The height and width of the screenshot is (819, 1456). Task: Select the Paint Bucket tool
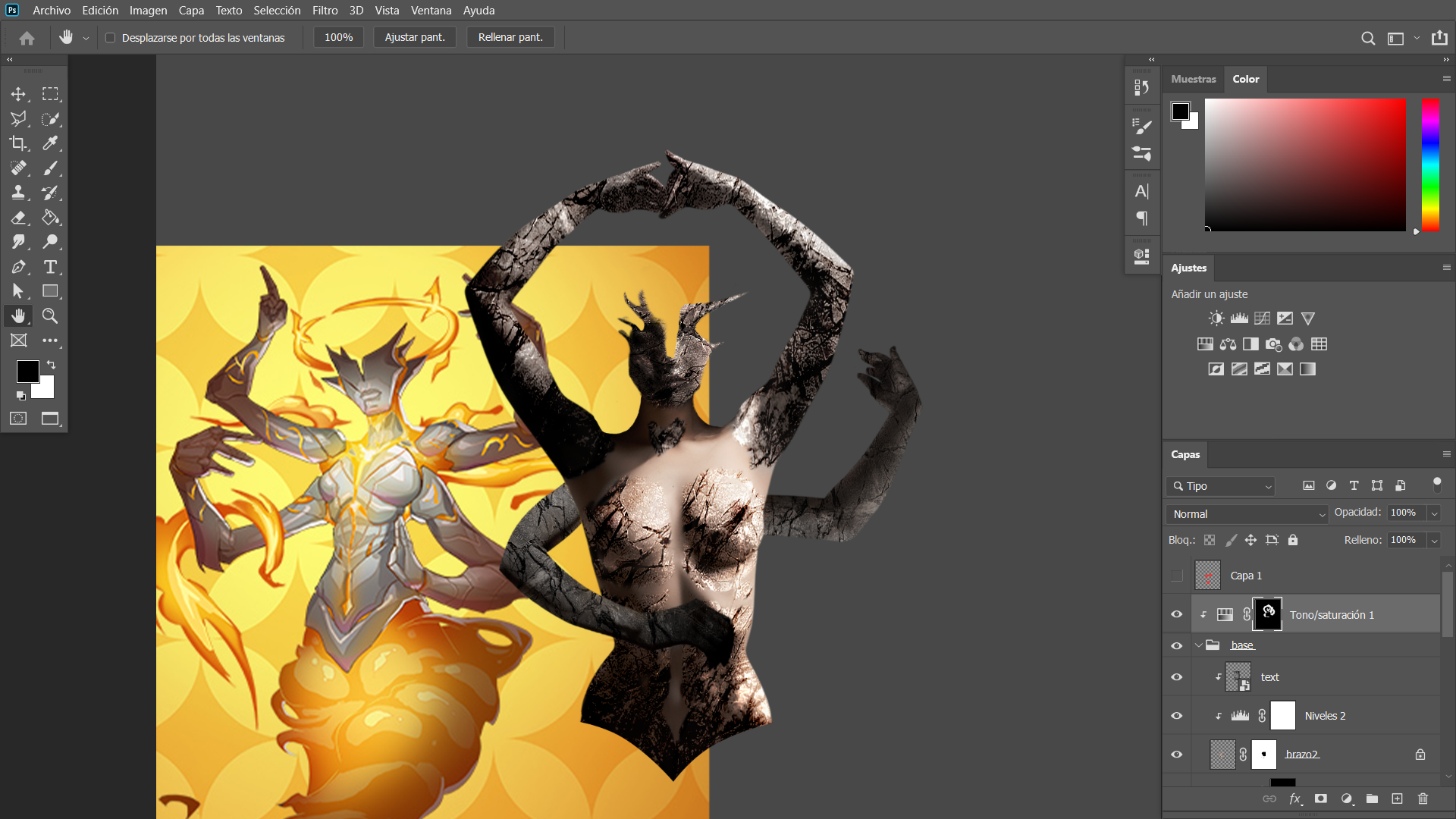point(50,218)
